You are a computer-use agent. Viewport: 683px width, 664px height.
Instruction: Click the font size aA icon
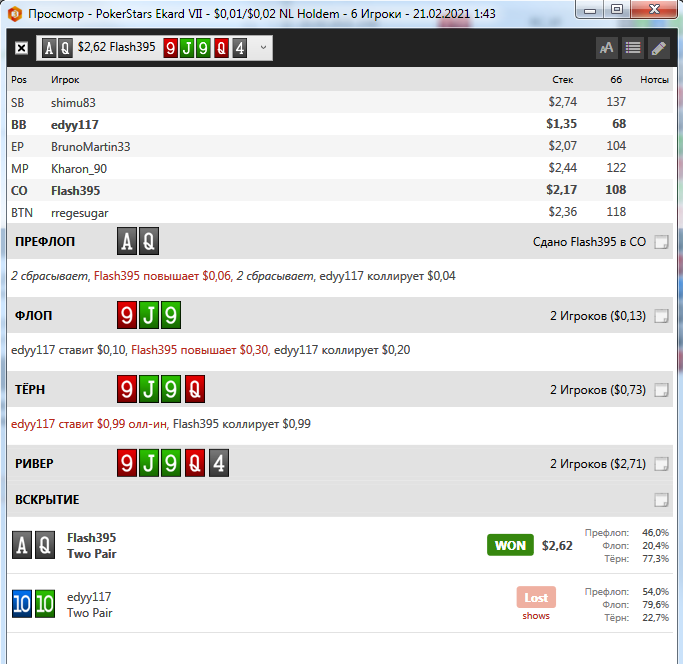606,48
